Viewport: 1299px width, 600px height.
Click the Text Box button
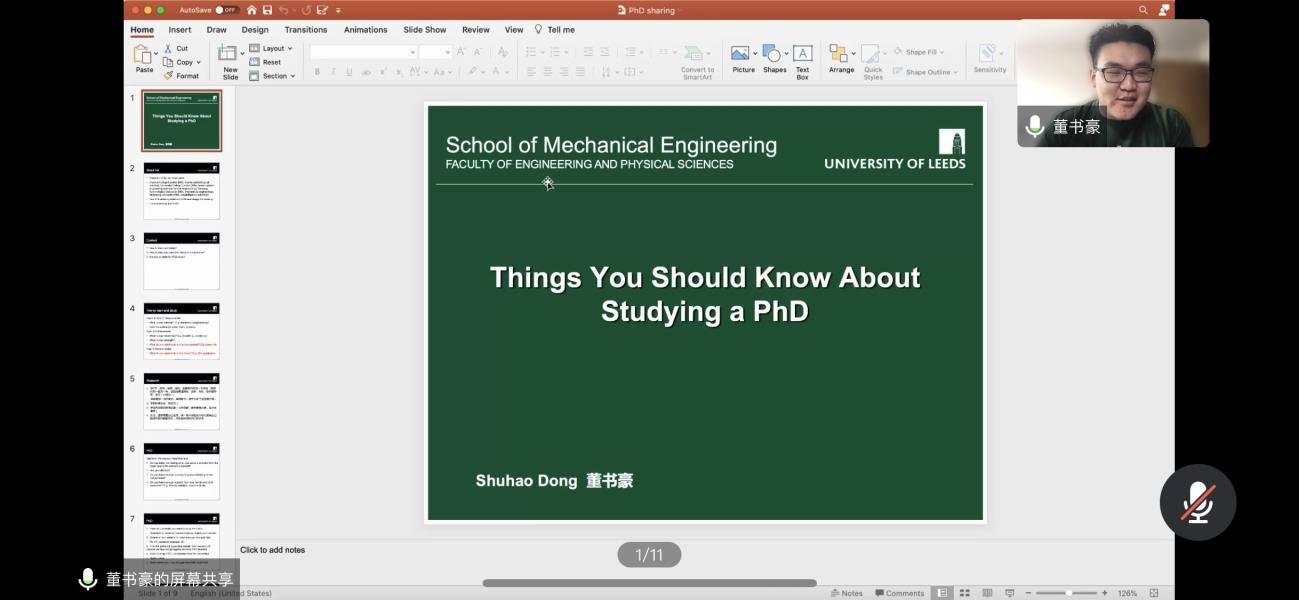pos(802,61)
